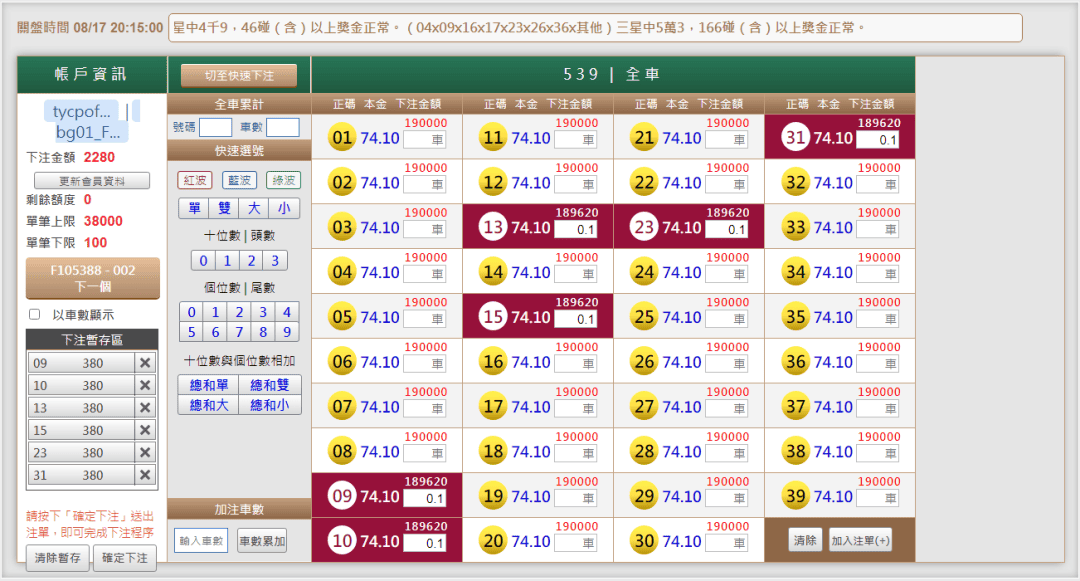Toggle the 以車數顯示 checkbox

[x=34, y=315]
